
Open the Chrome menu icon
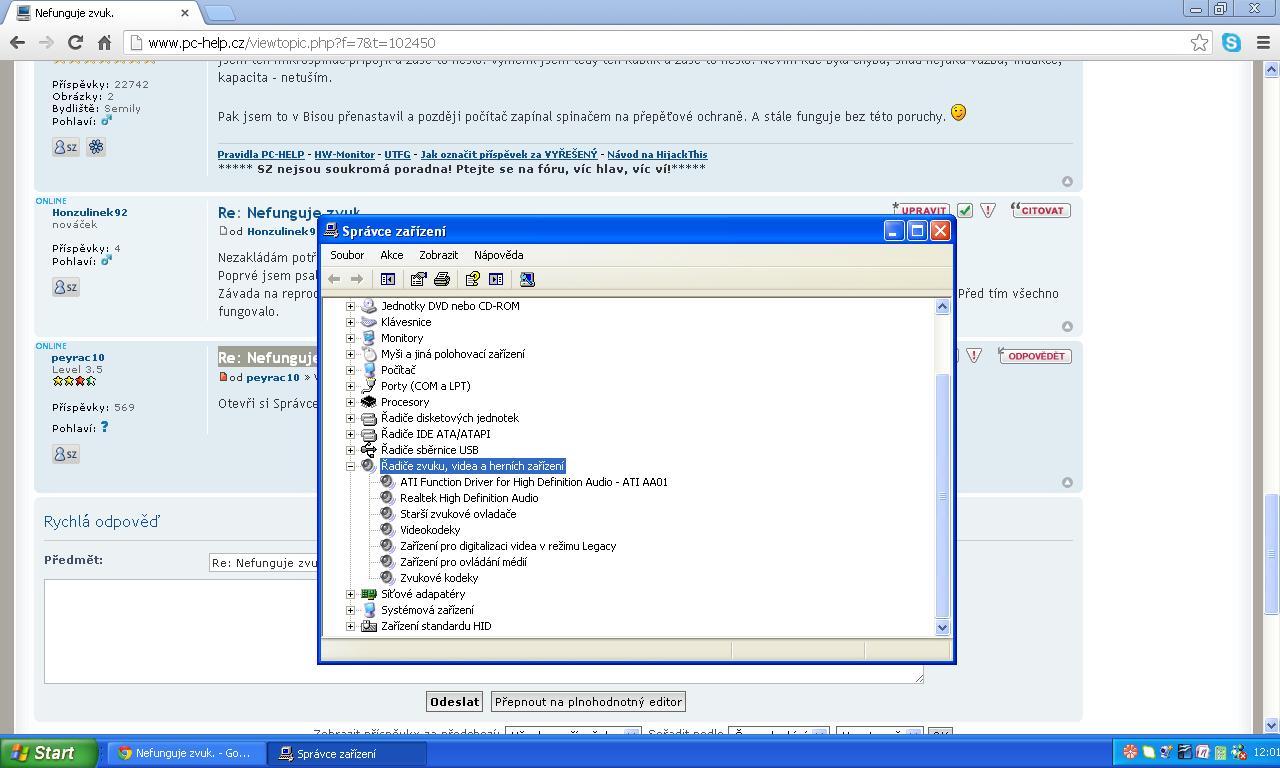click(1261, 42)
